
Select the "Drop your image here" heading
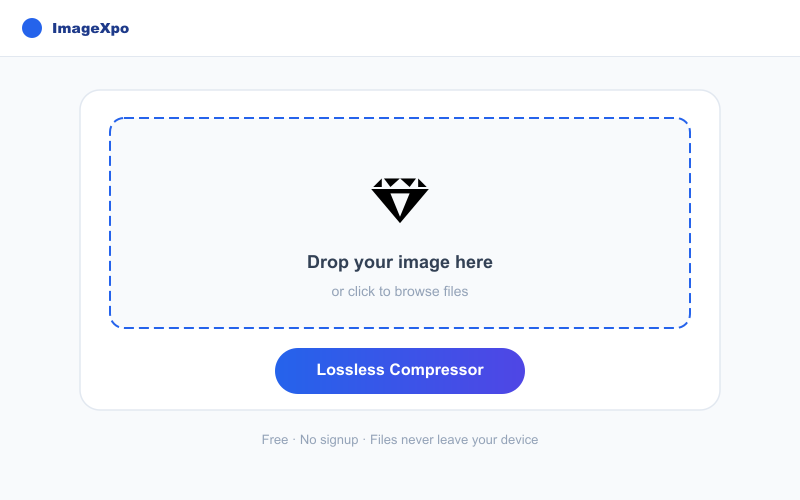(x=400, y=262)
